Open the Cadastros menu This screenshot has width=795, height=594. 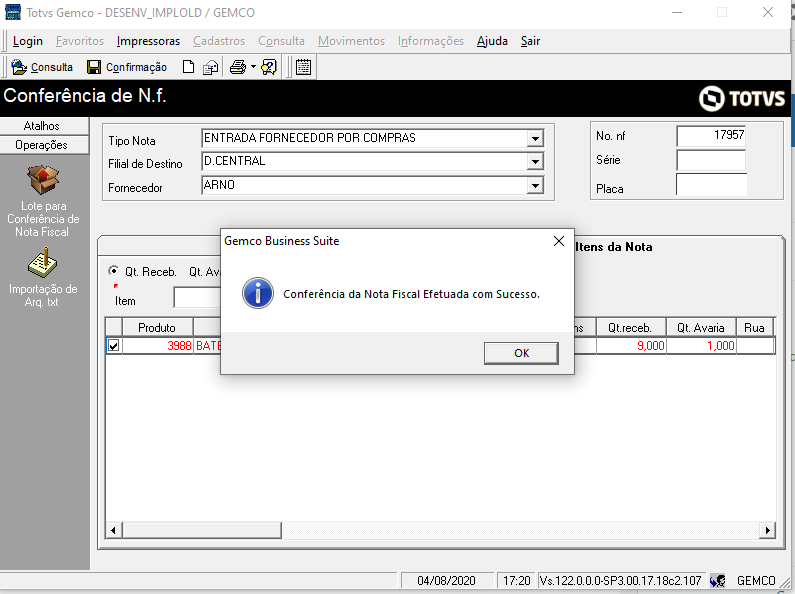tap(219, 41)
